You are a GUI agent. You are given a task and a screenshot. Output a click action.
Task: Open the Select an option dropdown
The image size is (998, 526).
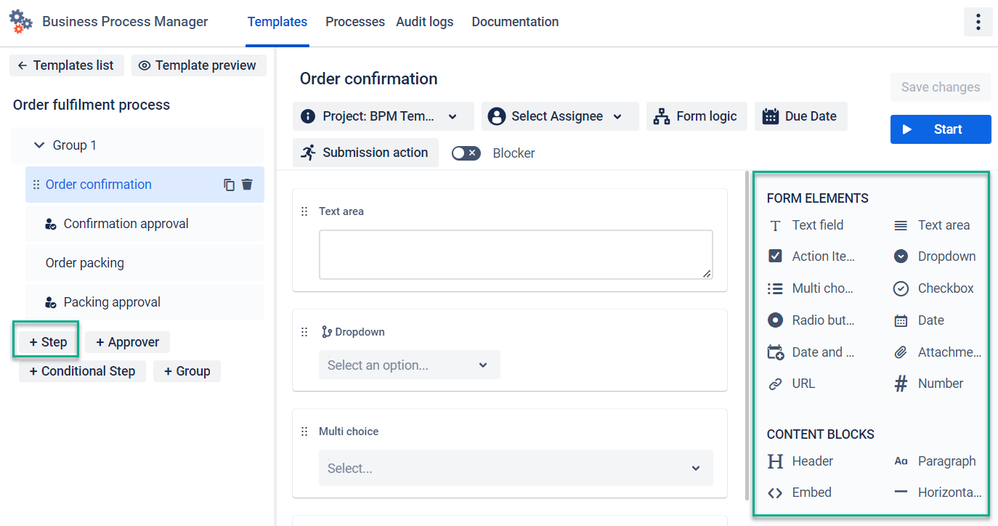[409, 365]
